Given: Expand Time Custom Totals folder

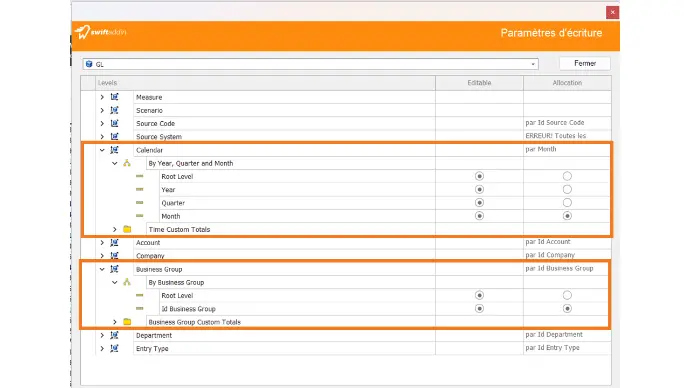Looking at the screenshot, I should (114, 229).
